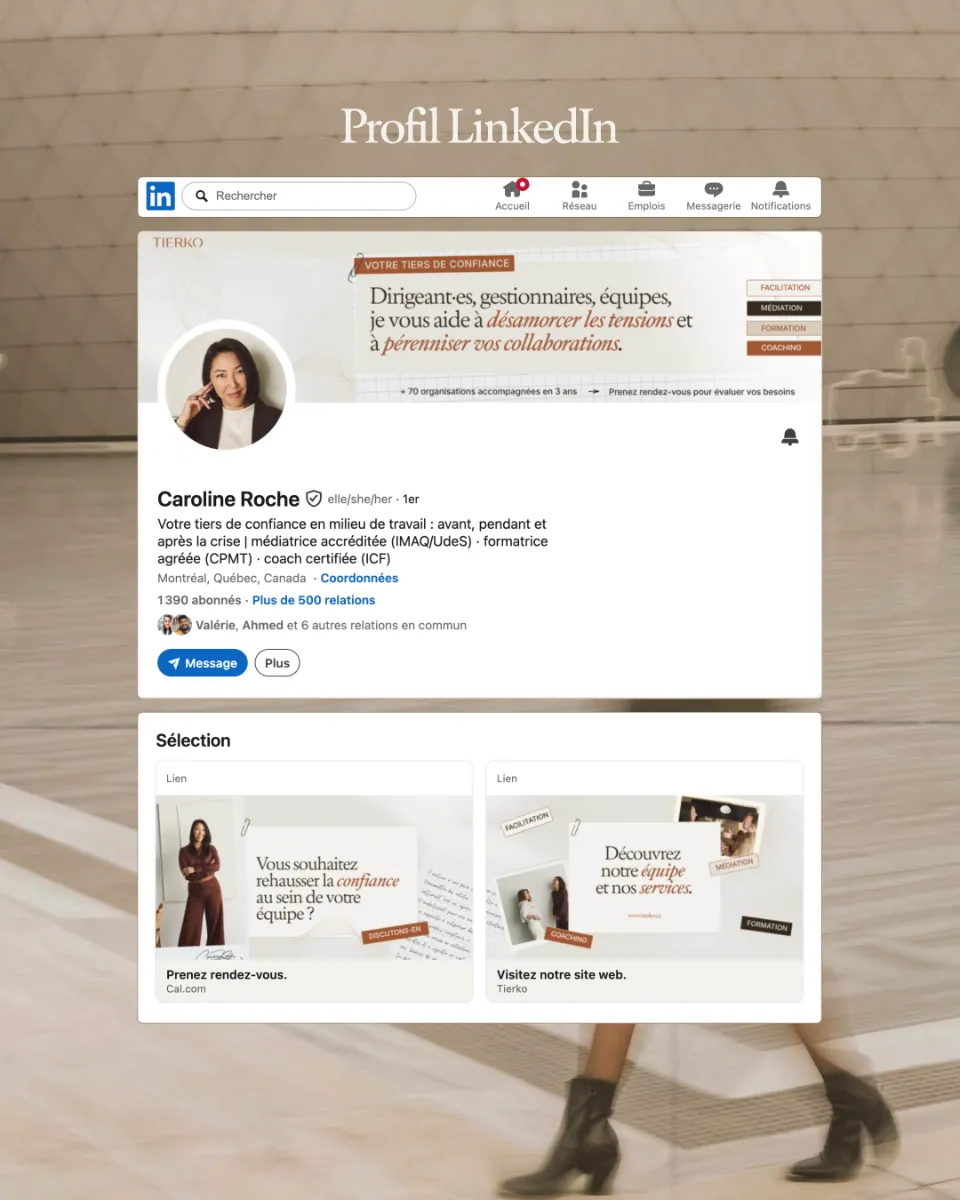Click the Sélection section heading

pos(193,741)
